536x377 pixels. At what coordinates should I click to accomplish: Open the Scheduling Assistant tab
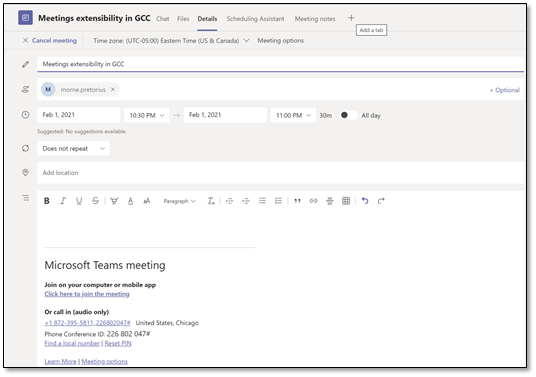[255, 19]
